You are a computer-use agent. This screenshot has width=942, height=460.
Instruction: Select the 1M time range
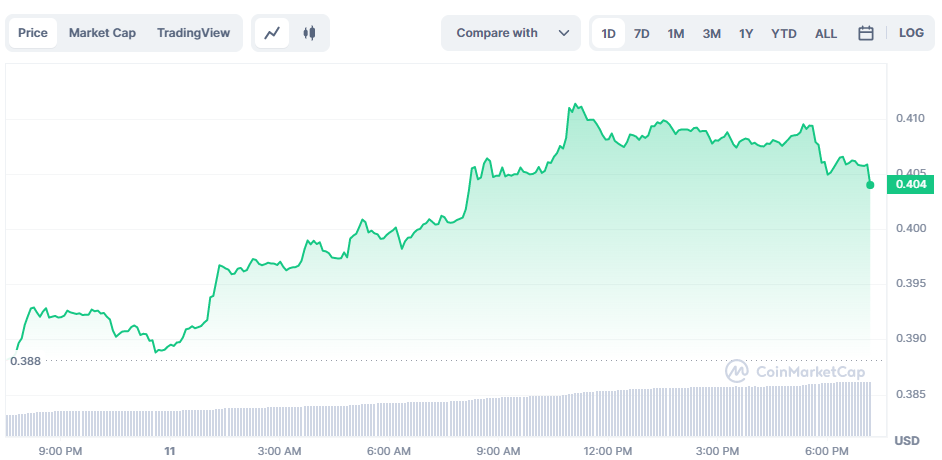coord(676,33)
